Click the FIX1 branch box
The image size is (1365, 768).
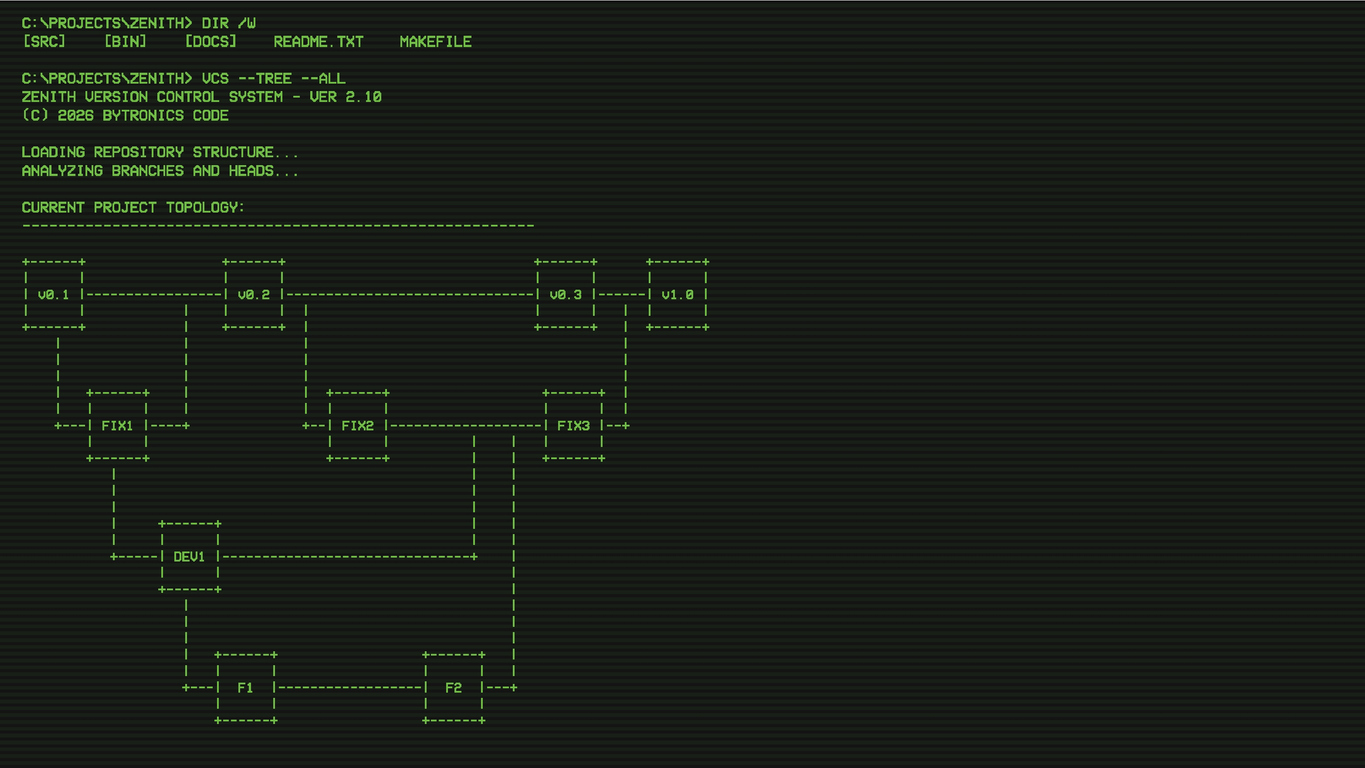tap(118, 426)
